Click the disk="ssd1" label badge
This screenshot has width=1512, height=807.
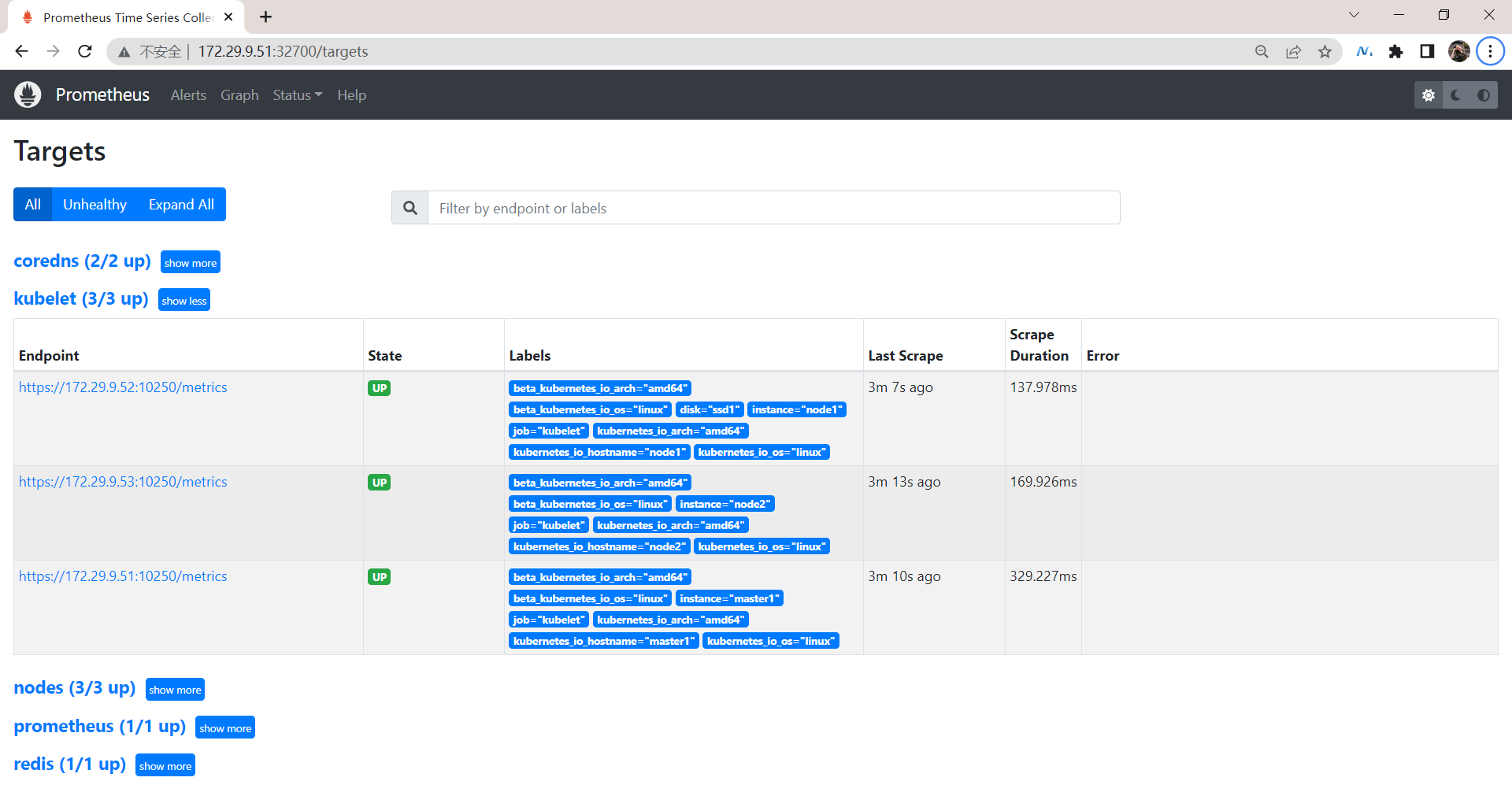(x=710, y=409)
